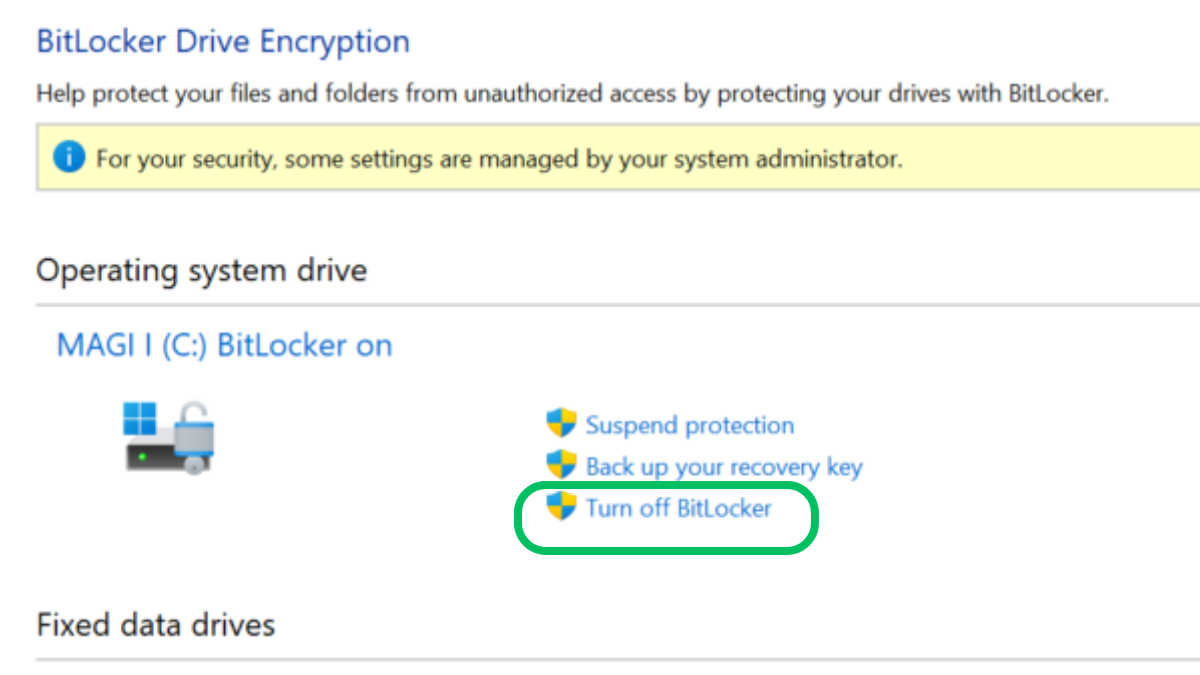Click the shield icon next to Back up your recovery key
The image size is (1200, 675).
561,466
